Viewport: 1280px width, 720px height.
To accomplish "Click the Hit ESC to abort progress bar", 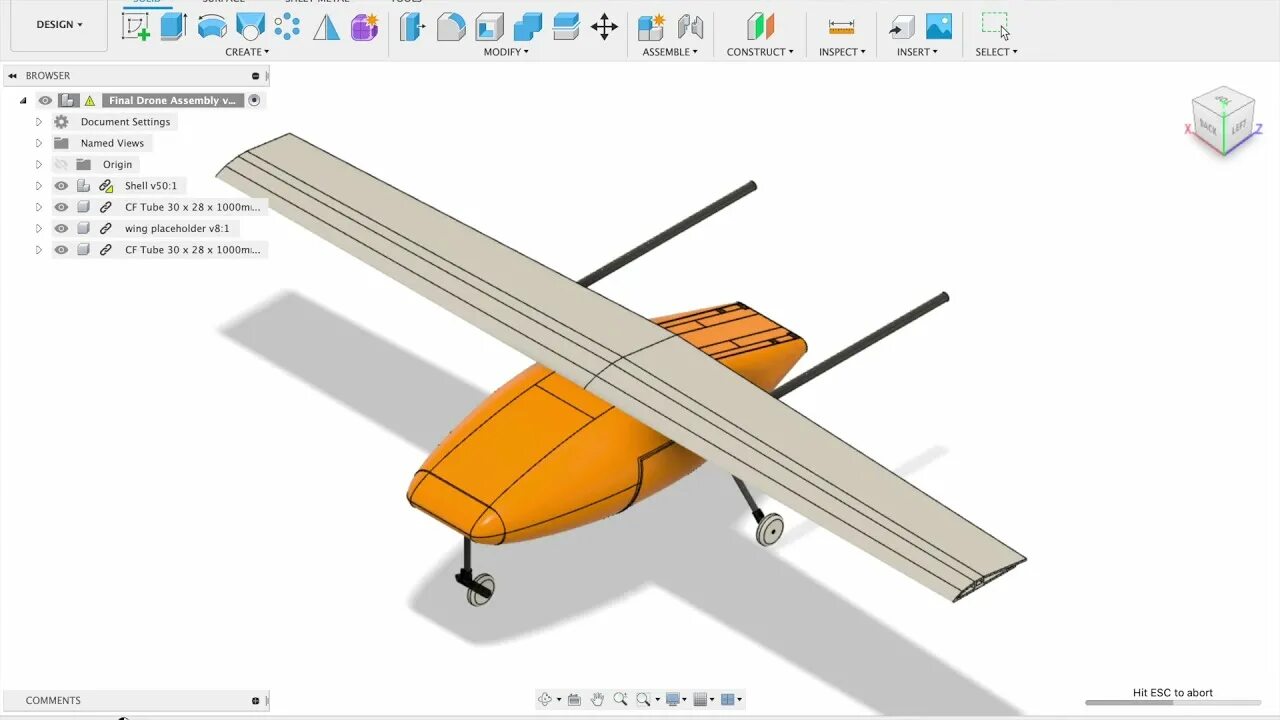I will click(x=1172, y=702).
